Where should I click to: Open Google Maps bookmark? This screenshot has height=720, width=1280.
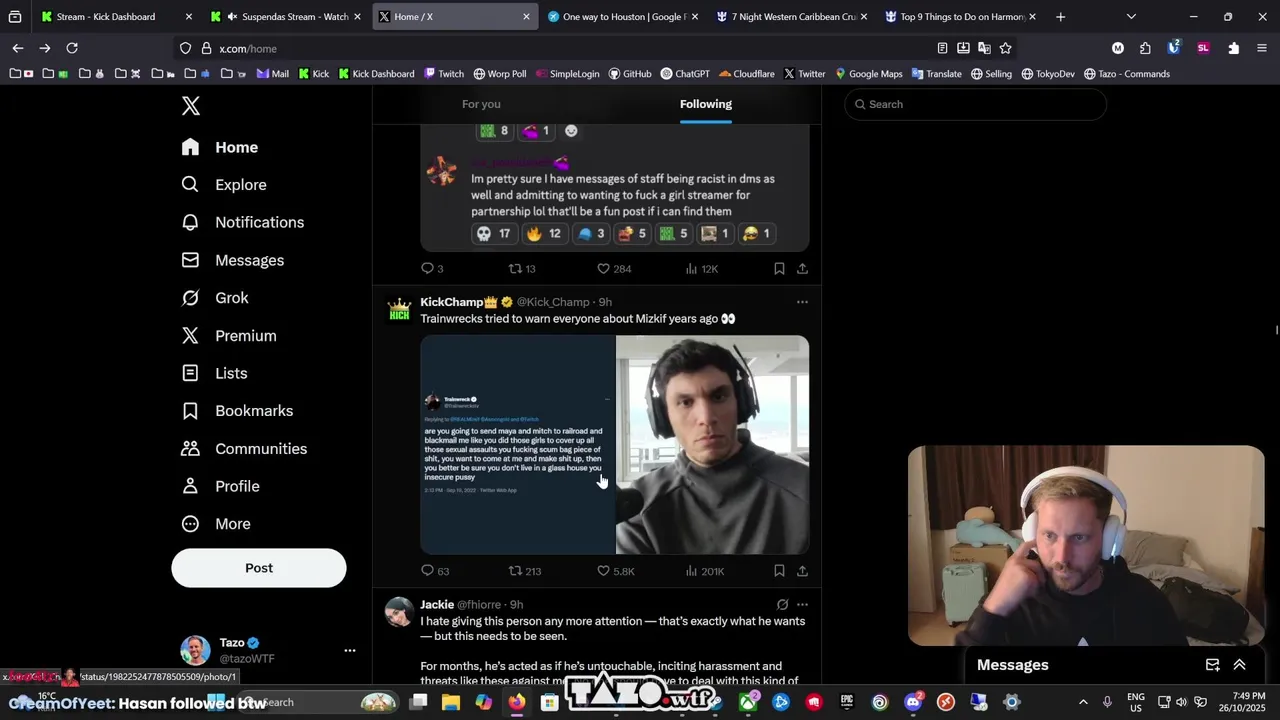(x=868, y=74)
